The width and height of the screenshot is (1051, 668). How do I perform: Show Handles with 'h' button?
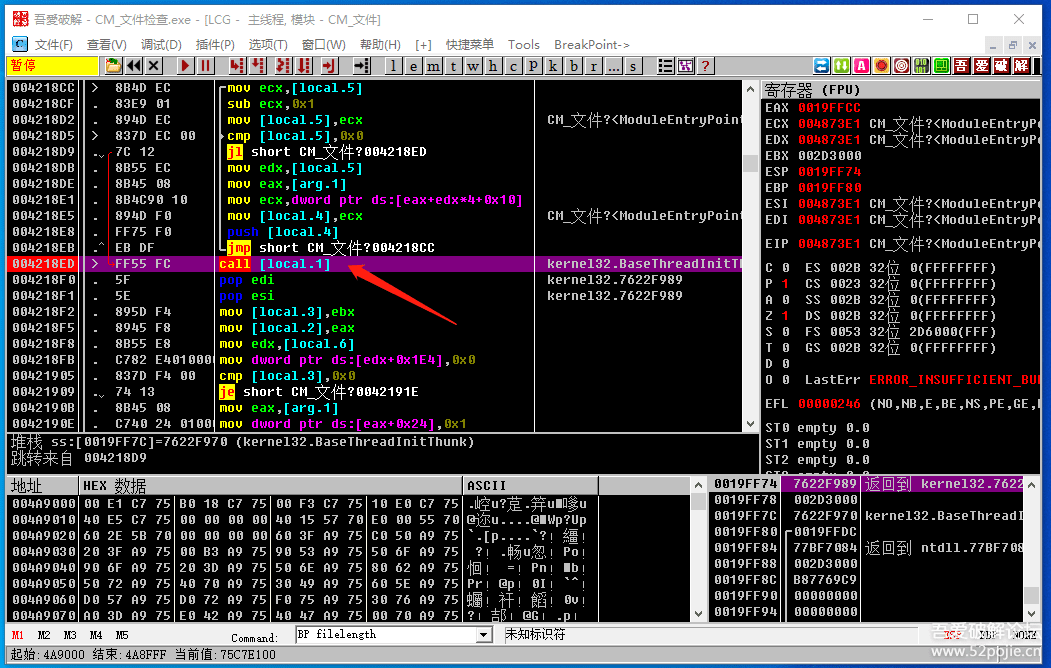tap(493, 66)
